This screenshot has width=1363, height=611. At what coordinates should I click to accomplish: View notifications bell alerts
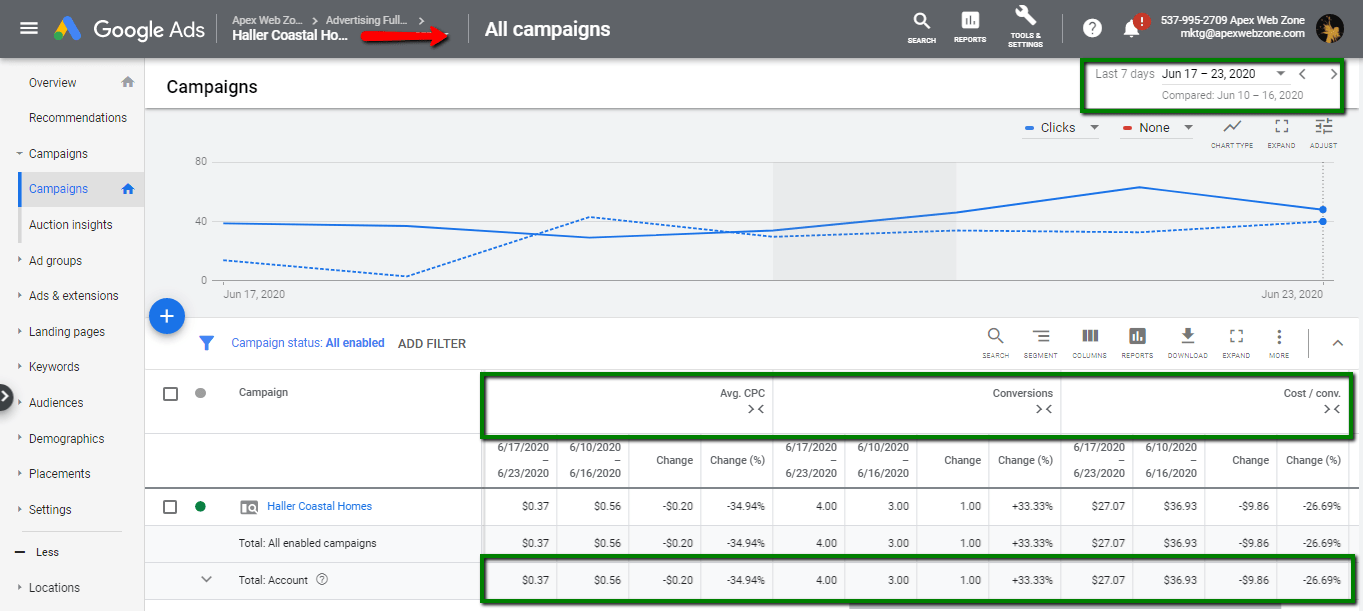point(1132,28)
